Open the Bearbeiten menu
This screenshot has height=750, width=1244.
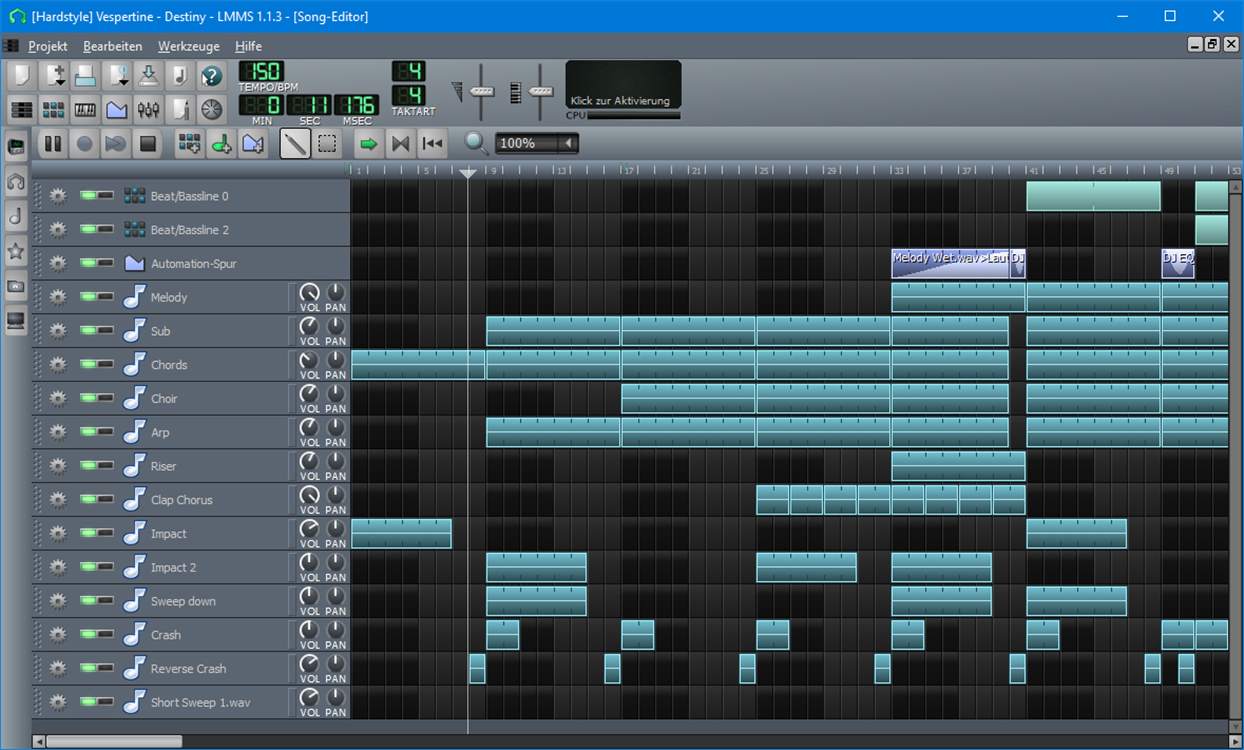pos(113,46)
